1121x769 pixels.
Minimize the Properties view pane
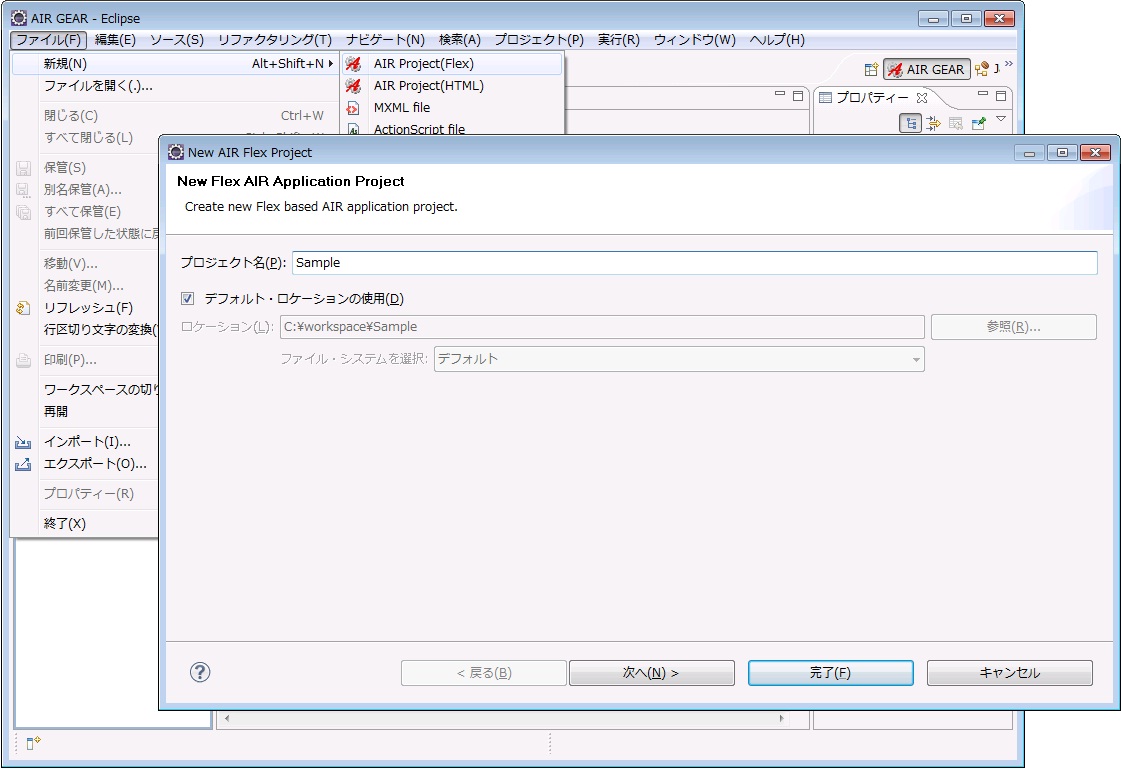pyautogui.click(x=983, y=94)
